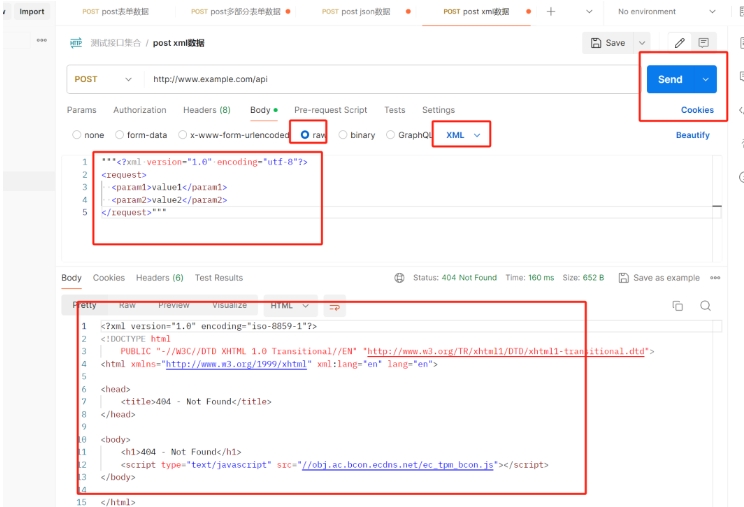Image resolution: width=744 pixels, height=507 pixels.
Task: Click the network globe icon
Action: coord(400,278)
